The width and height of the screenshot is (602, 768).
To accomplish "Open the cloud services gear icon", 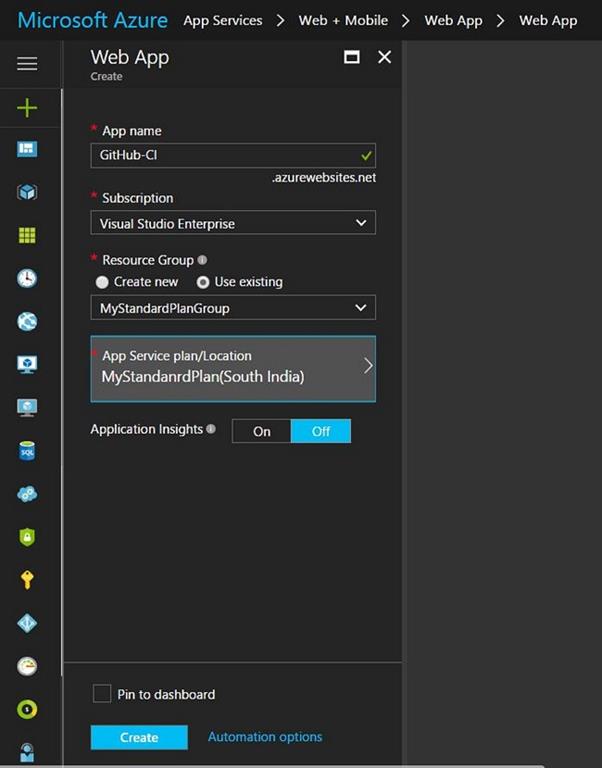I will tap(27, 494).
